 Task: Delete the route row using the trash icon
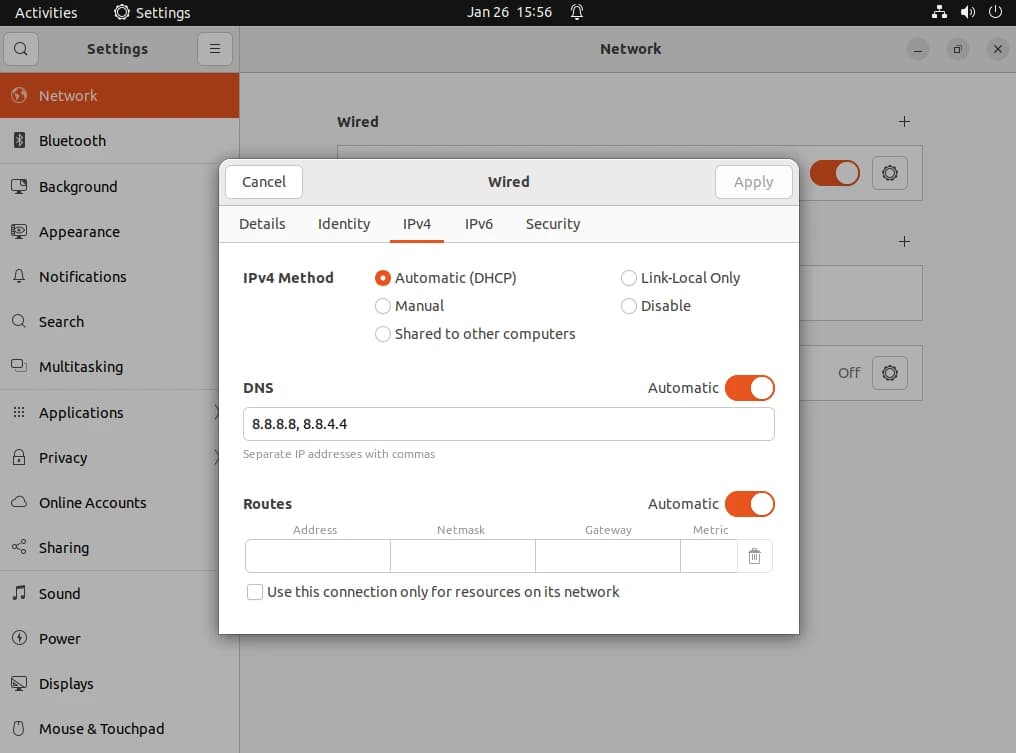[x=755, y=556]
